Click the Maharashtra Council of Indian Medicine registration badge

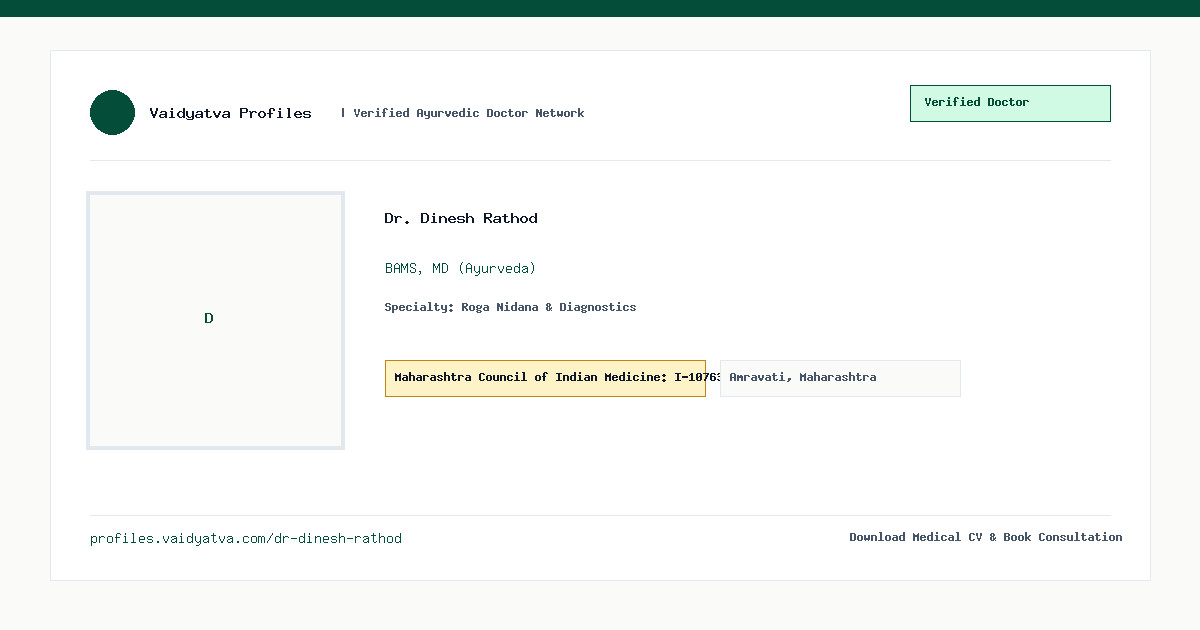(x=545, y=378)
